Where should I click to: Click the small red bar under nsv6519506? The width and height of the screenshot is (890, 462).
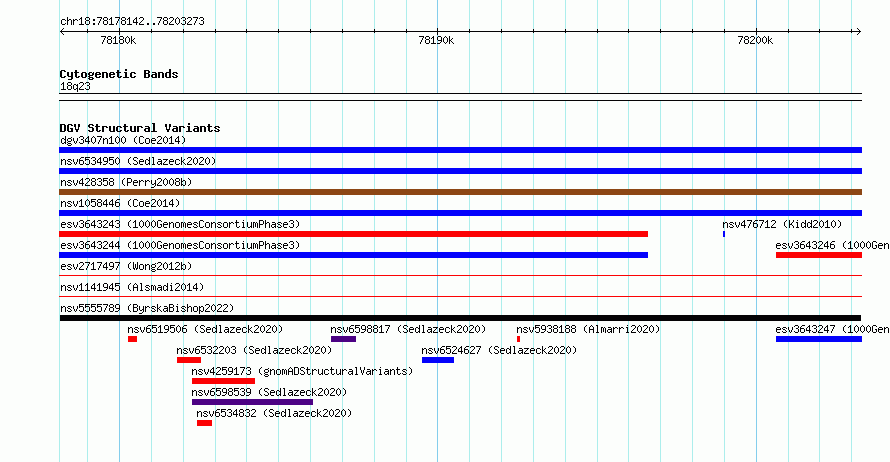[x=132, y=339]
